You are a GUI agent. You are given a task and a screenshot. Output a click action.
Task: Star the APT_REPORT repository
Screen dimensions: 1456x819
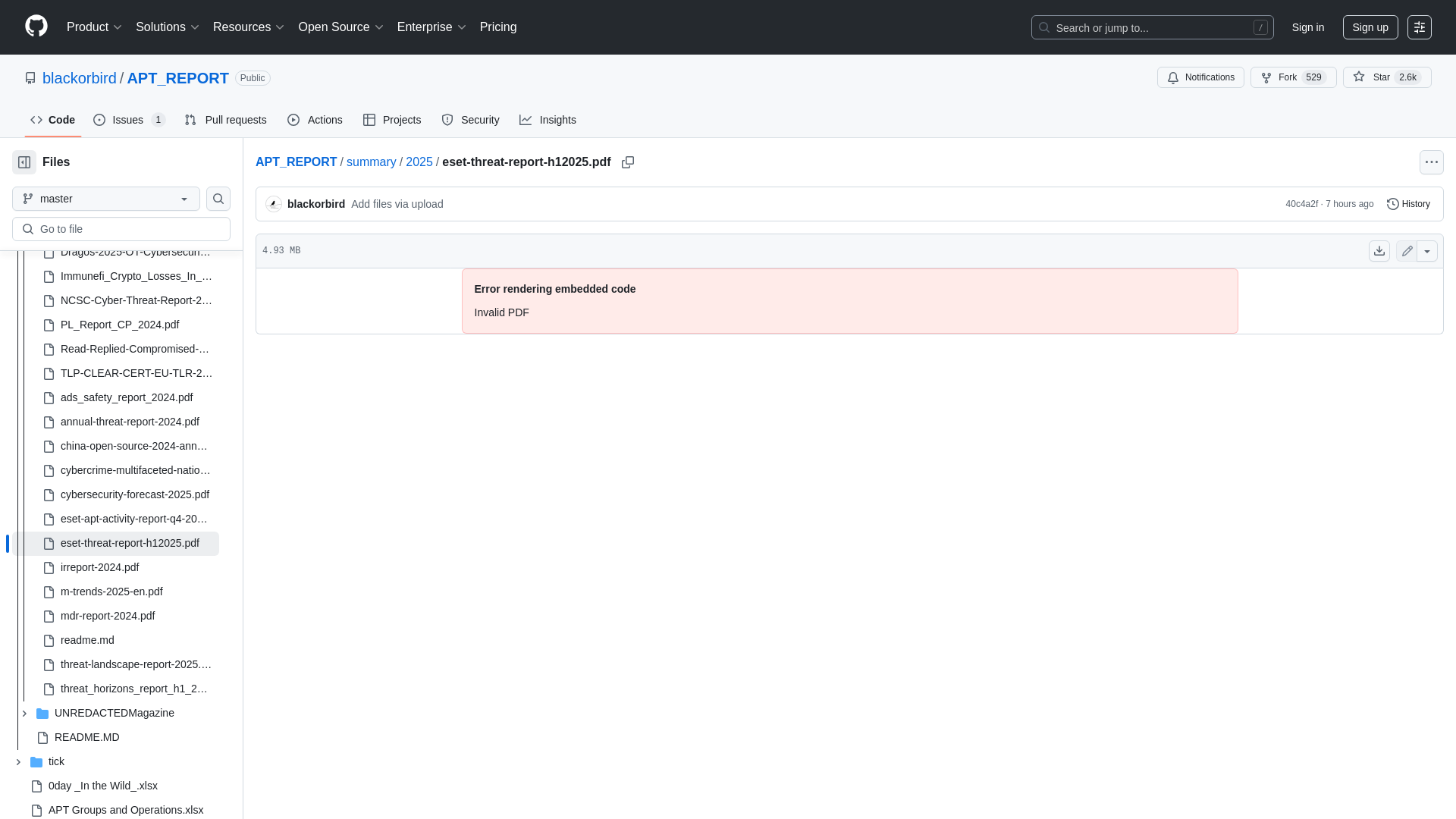(x=1386, y=77)
